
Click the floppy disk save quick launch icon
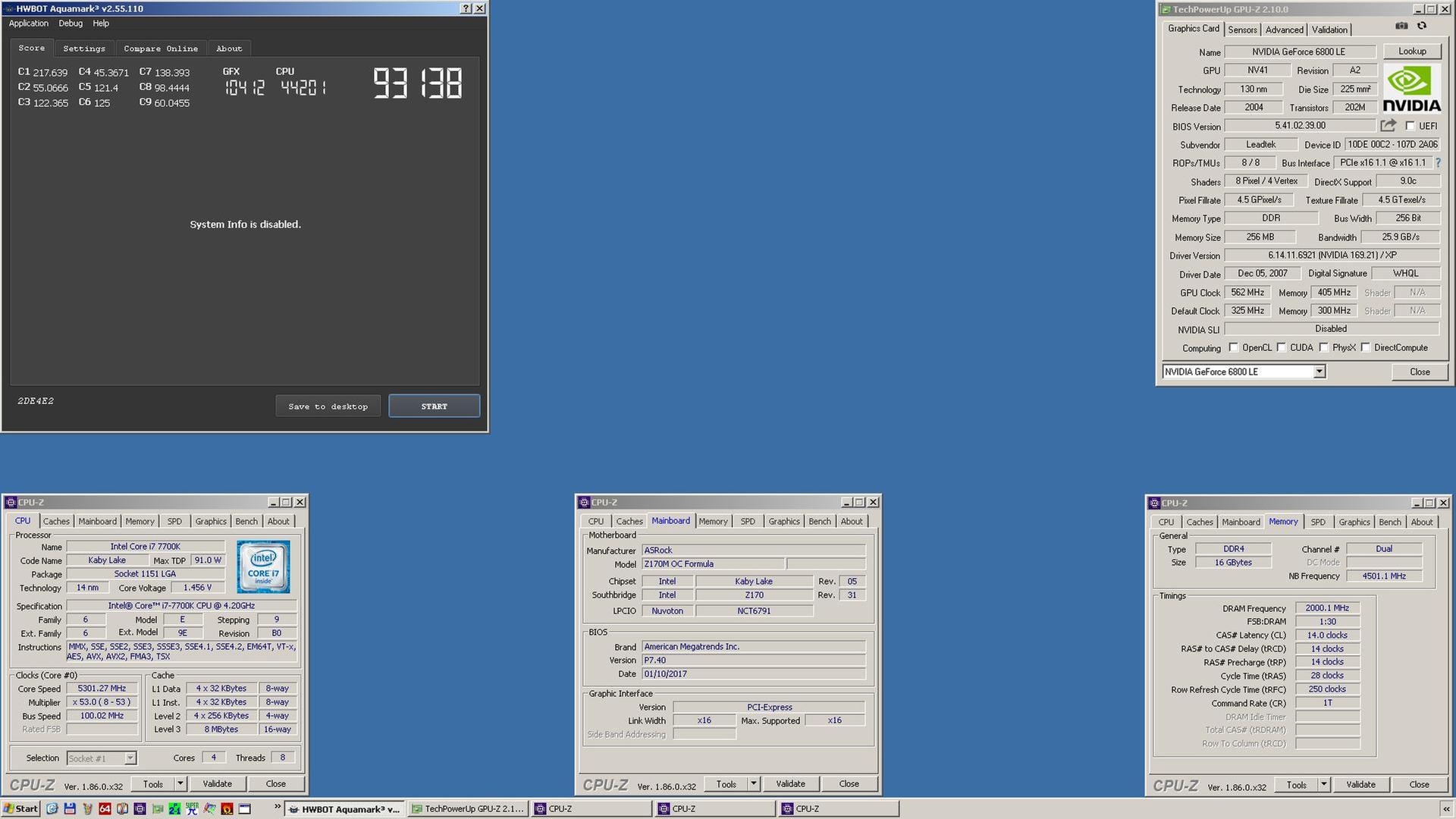70,808
